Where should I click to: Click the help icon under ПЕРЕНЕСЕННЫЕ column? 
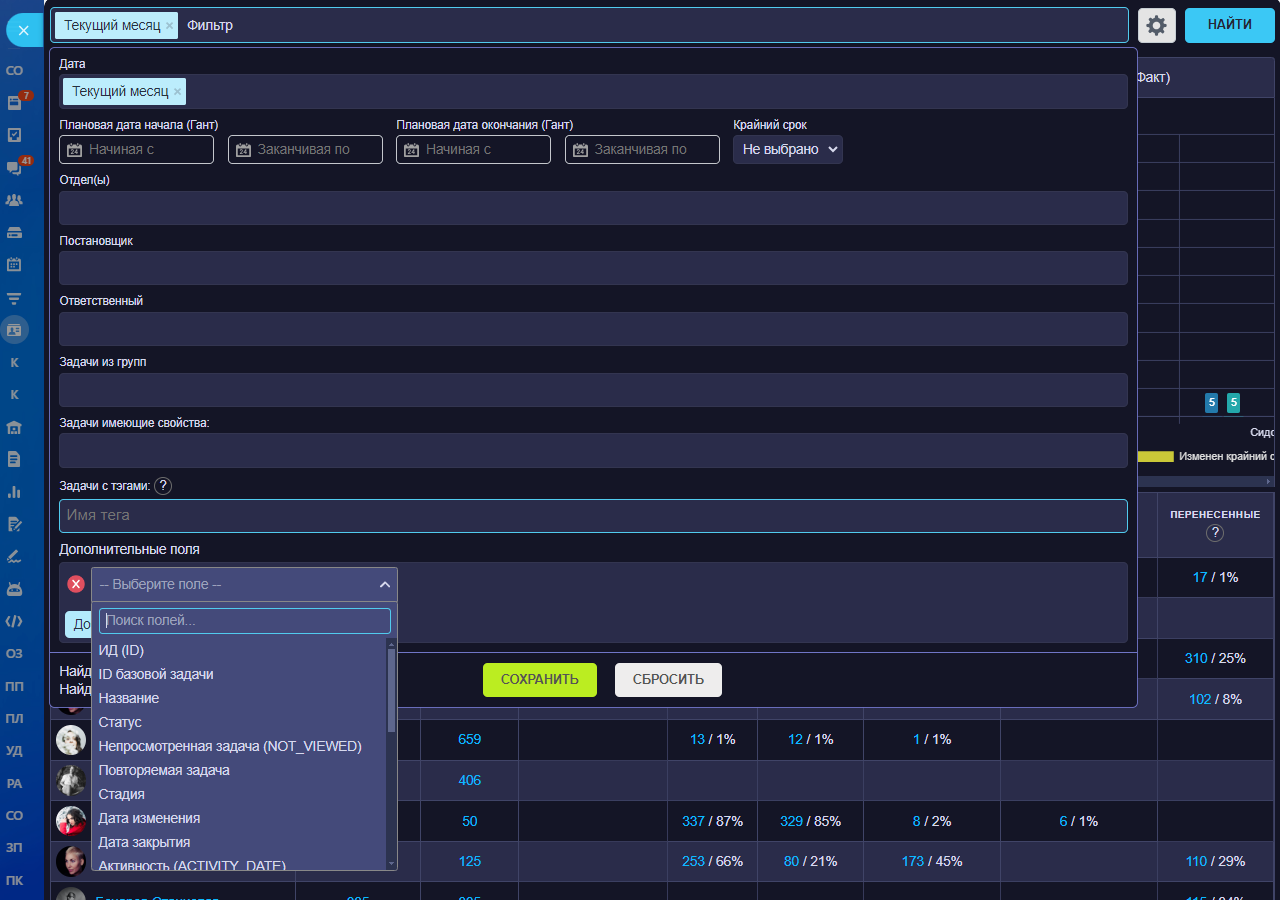pyautogui.click(x=1215, y=533)
